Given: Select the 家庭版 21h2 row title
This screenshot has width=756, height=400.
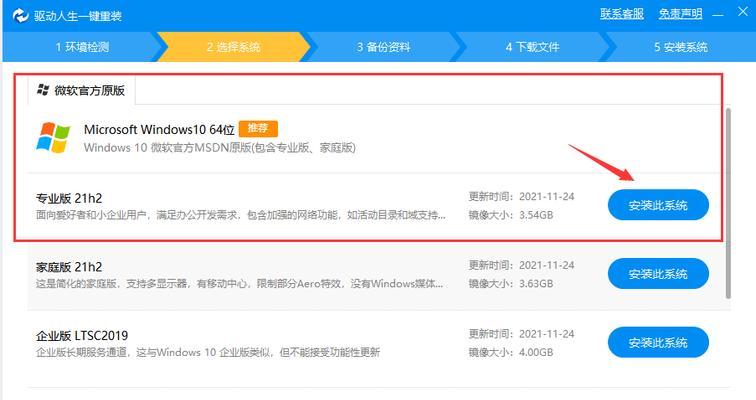Looking at the screenshot, I should tap(69, 267).
